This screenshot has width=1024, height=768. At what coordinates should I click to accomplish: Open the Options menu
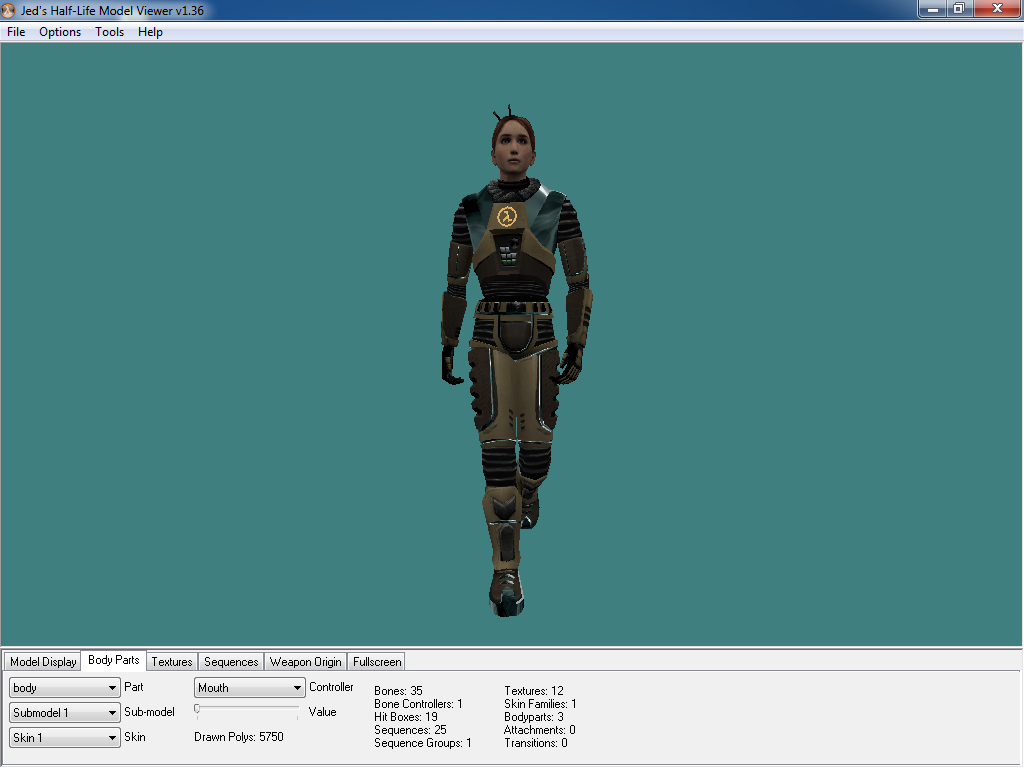tap(60, 32)
